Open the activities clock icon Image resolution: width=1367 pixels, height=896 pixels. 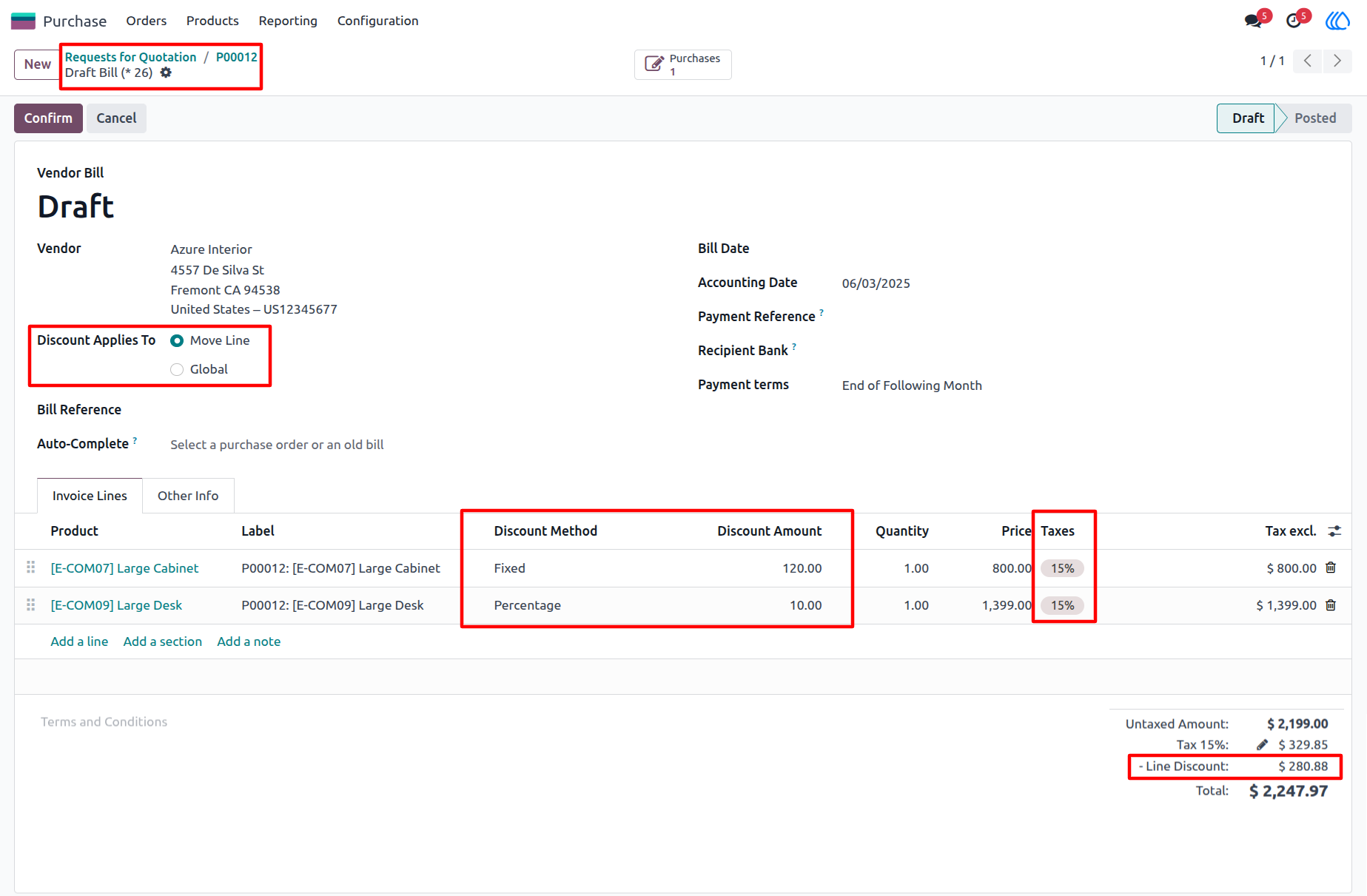(1294, 21)
